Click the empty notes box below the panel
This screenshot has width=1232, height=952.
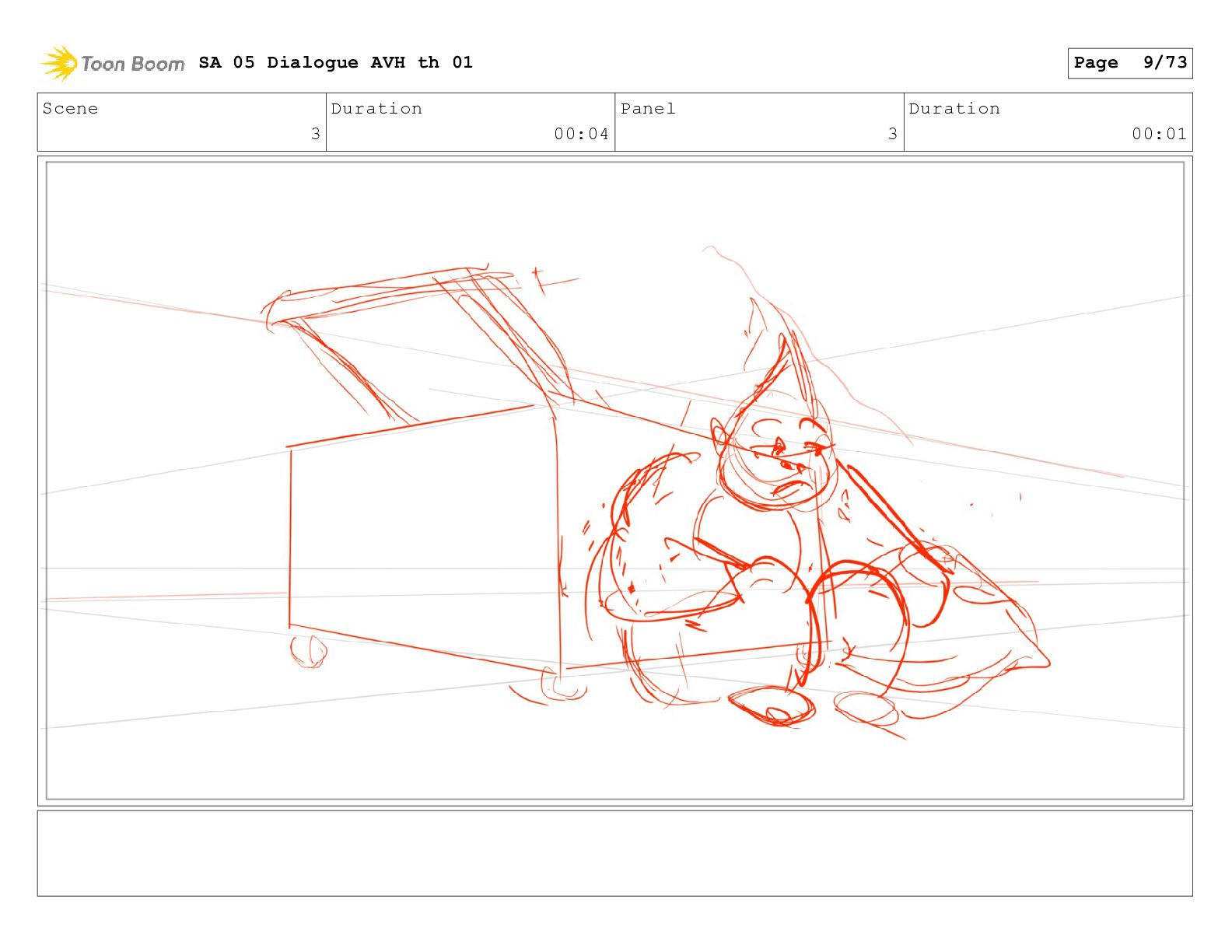click(614, 853)
